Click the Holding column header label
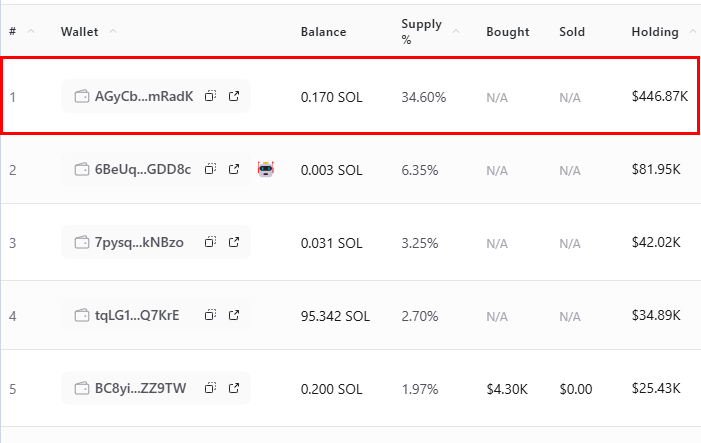The height and width of the screenshot is (443, 701). click(x=655, y=32)
